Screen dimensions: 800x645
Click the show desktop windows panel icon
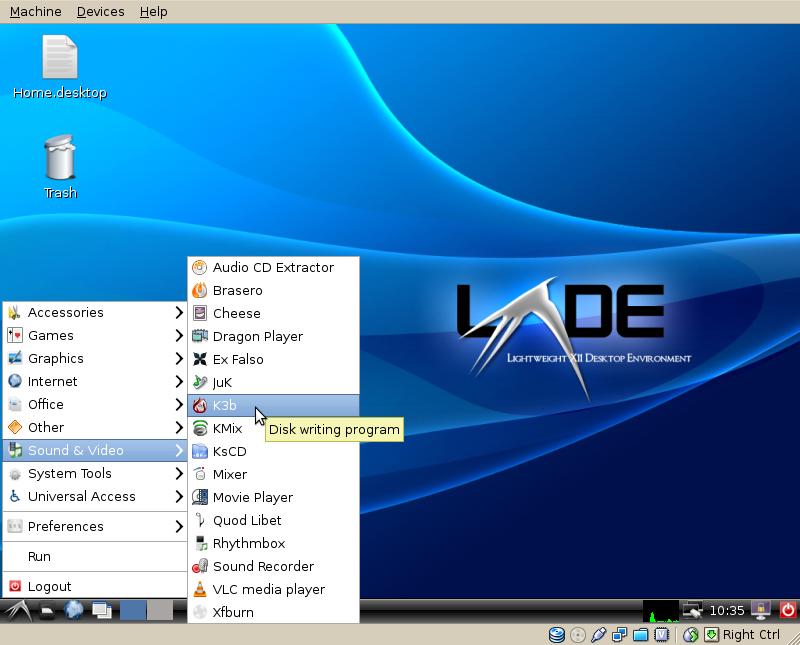pos(102,610)
